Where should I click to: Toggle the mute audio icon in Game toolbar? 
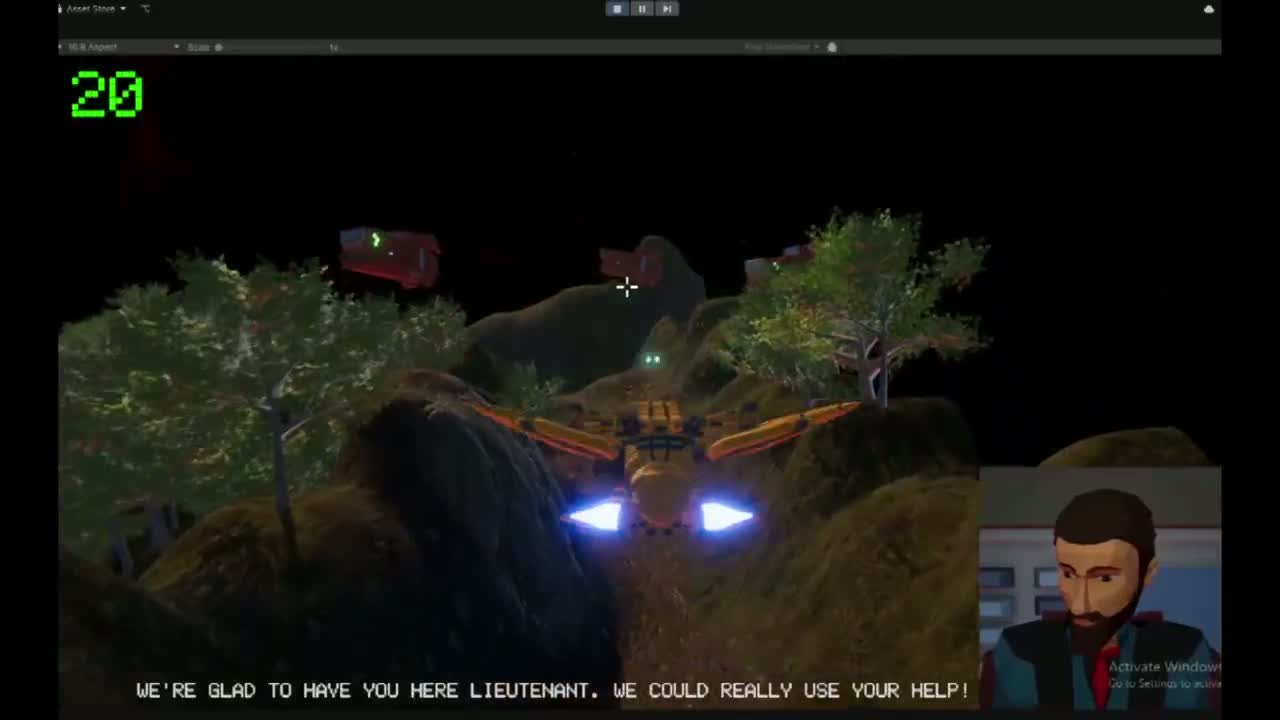point(832,47)
